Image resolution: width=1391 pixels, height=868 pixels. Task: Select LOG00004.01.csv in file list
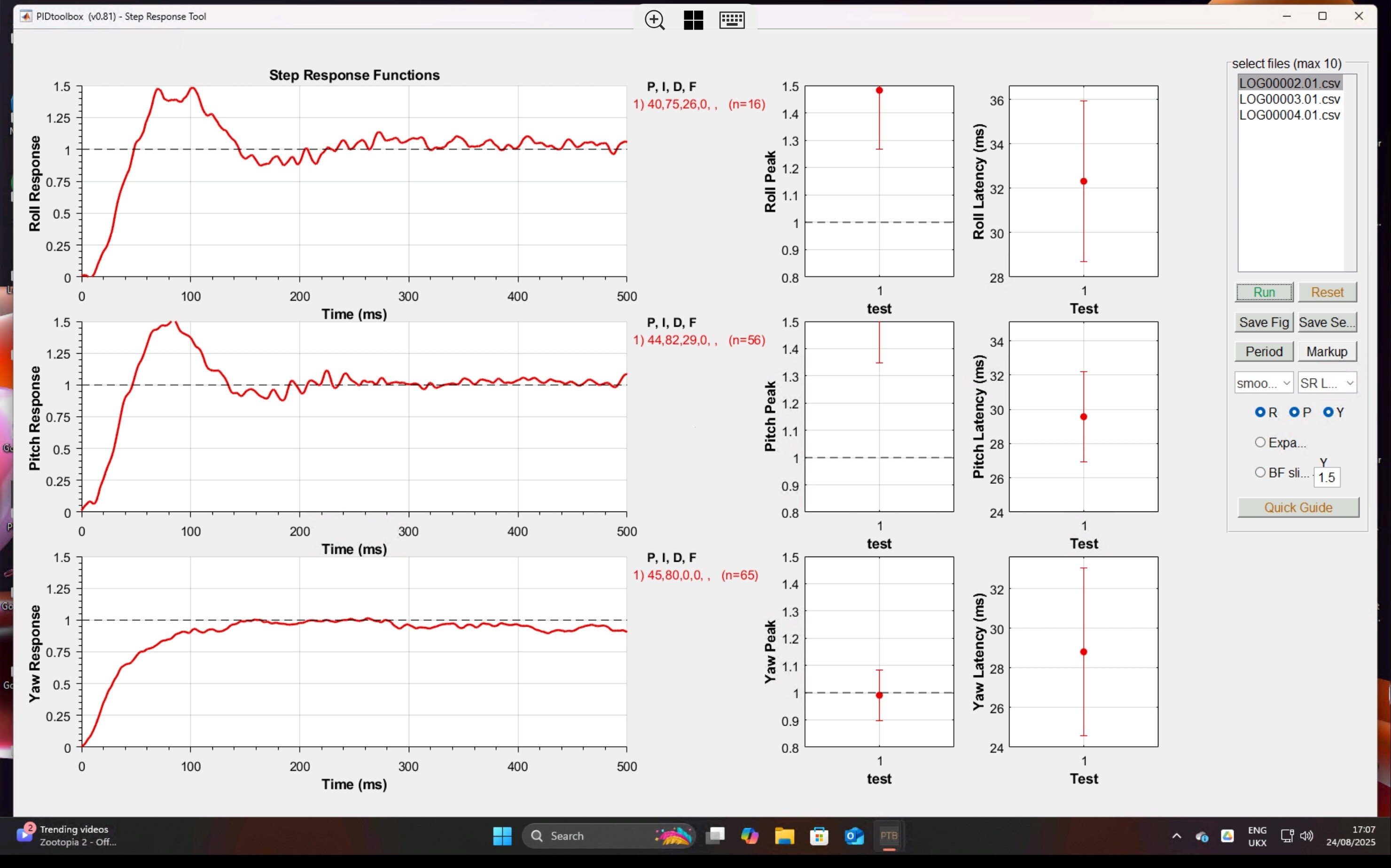[1289, 116]
